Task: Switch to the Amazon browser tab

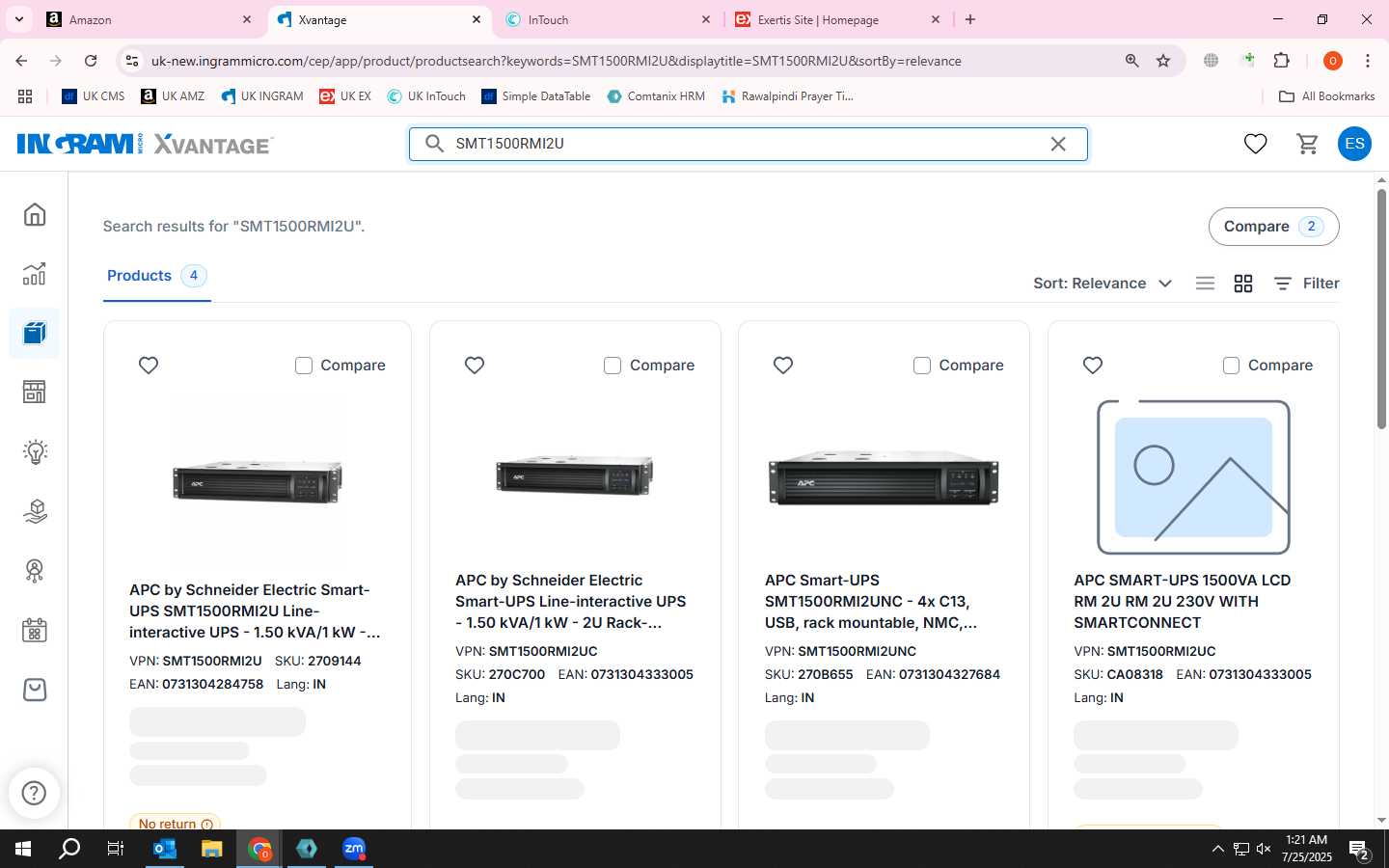Action: point(150,19)
